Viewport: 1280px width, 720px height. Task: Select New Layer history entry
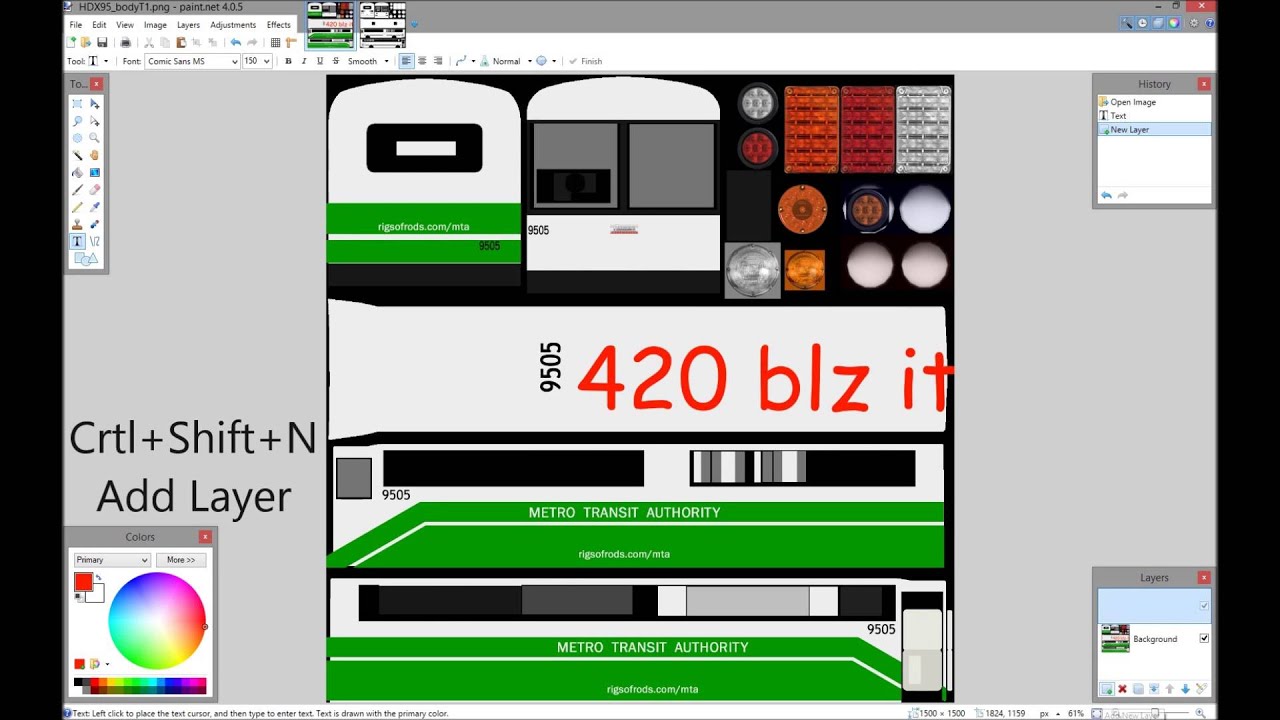[x=1154, y=129]
